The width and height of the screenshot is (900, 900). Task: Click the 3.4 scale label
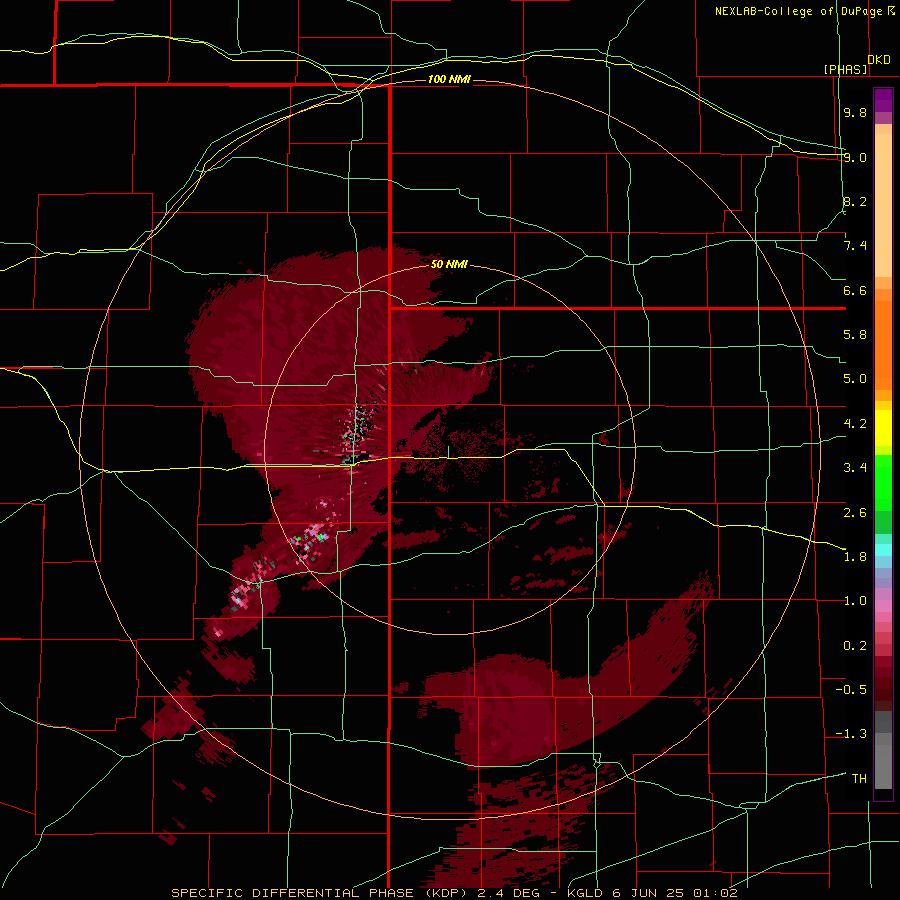(x=855, y=468)
